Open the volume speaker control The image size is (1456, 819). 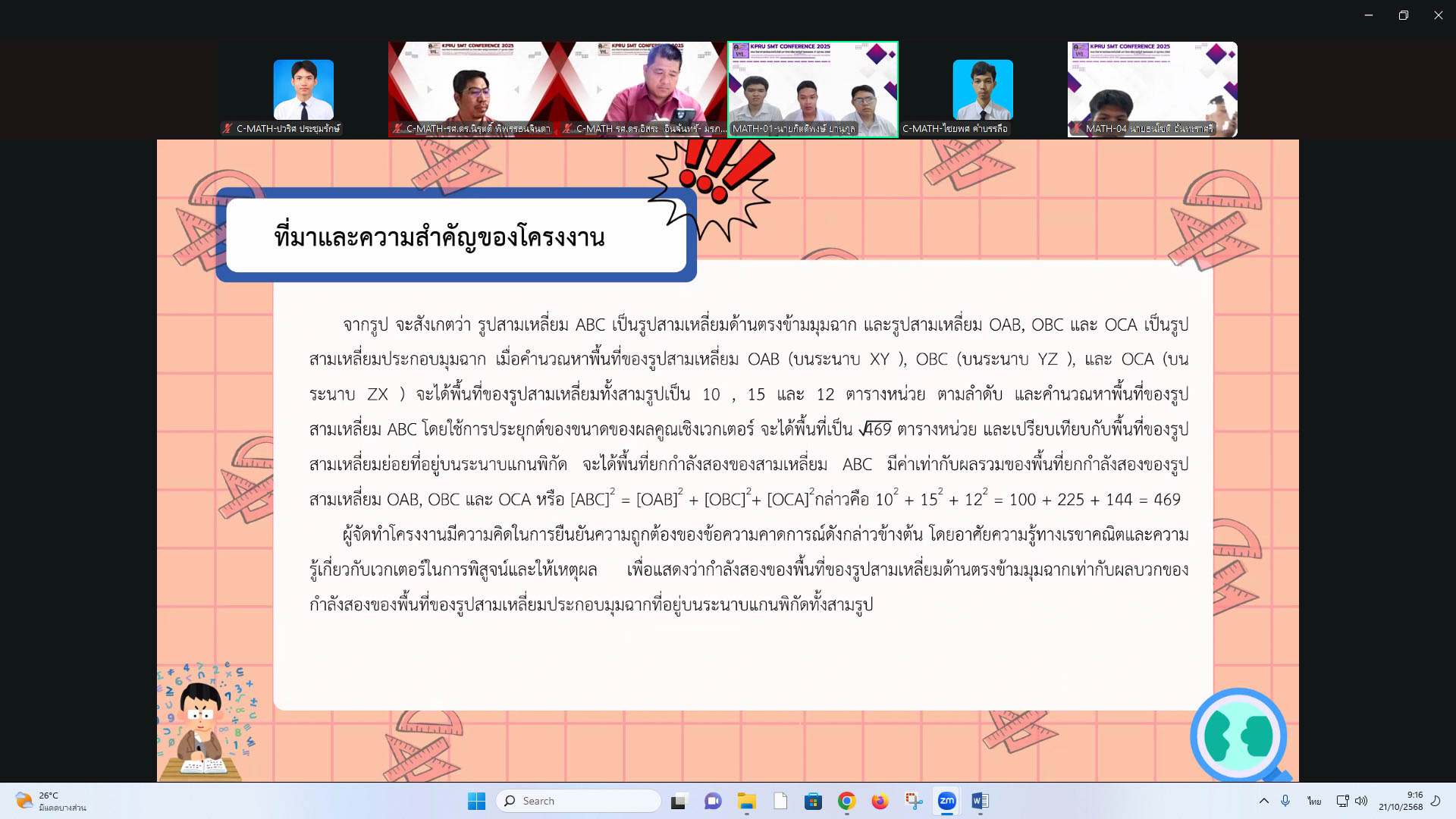point(1361,801)
